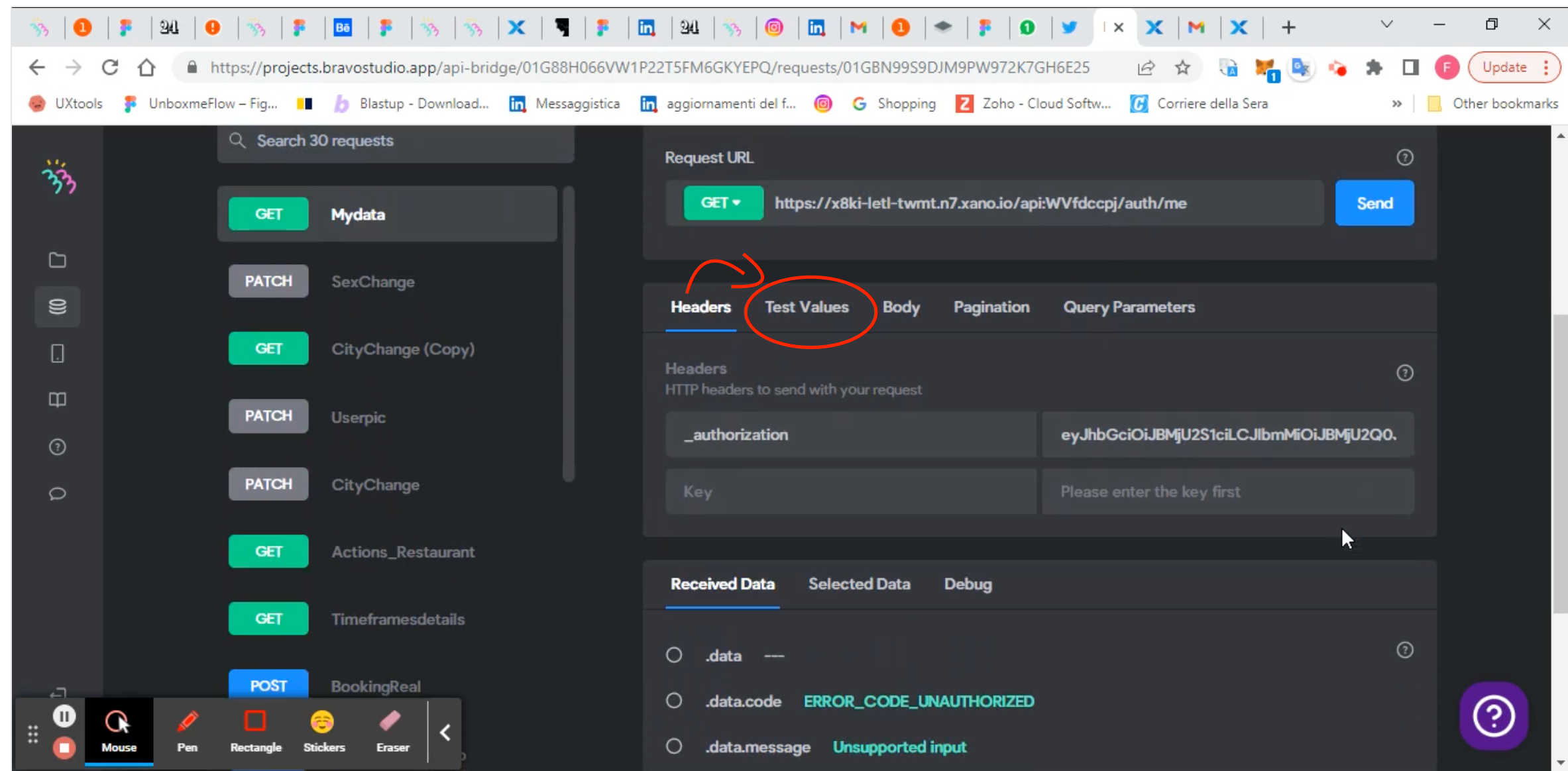Viewport: 1568px width, 771px height.
Task: Open the Query Parameters tab
Action: [1129, 307]
